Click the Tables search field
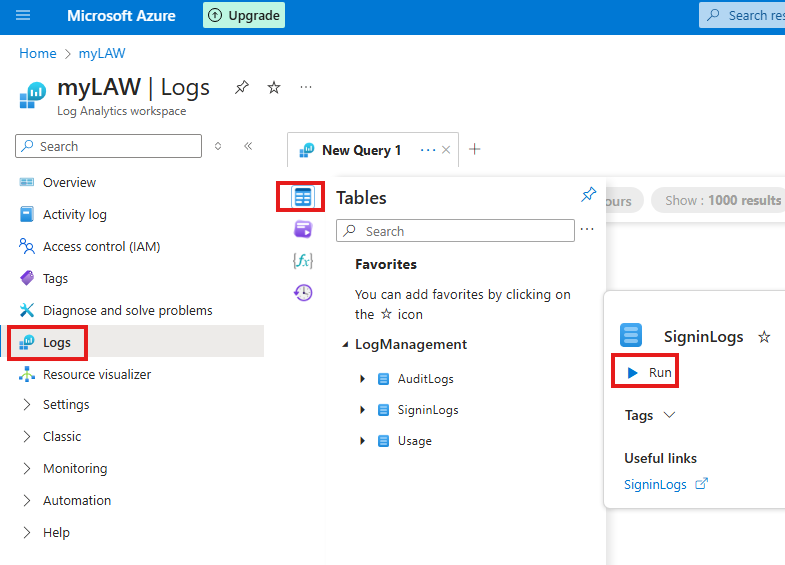The width and height of the screenshot is (785, 565). tap(455, 231)
